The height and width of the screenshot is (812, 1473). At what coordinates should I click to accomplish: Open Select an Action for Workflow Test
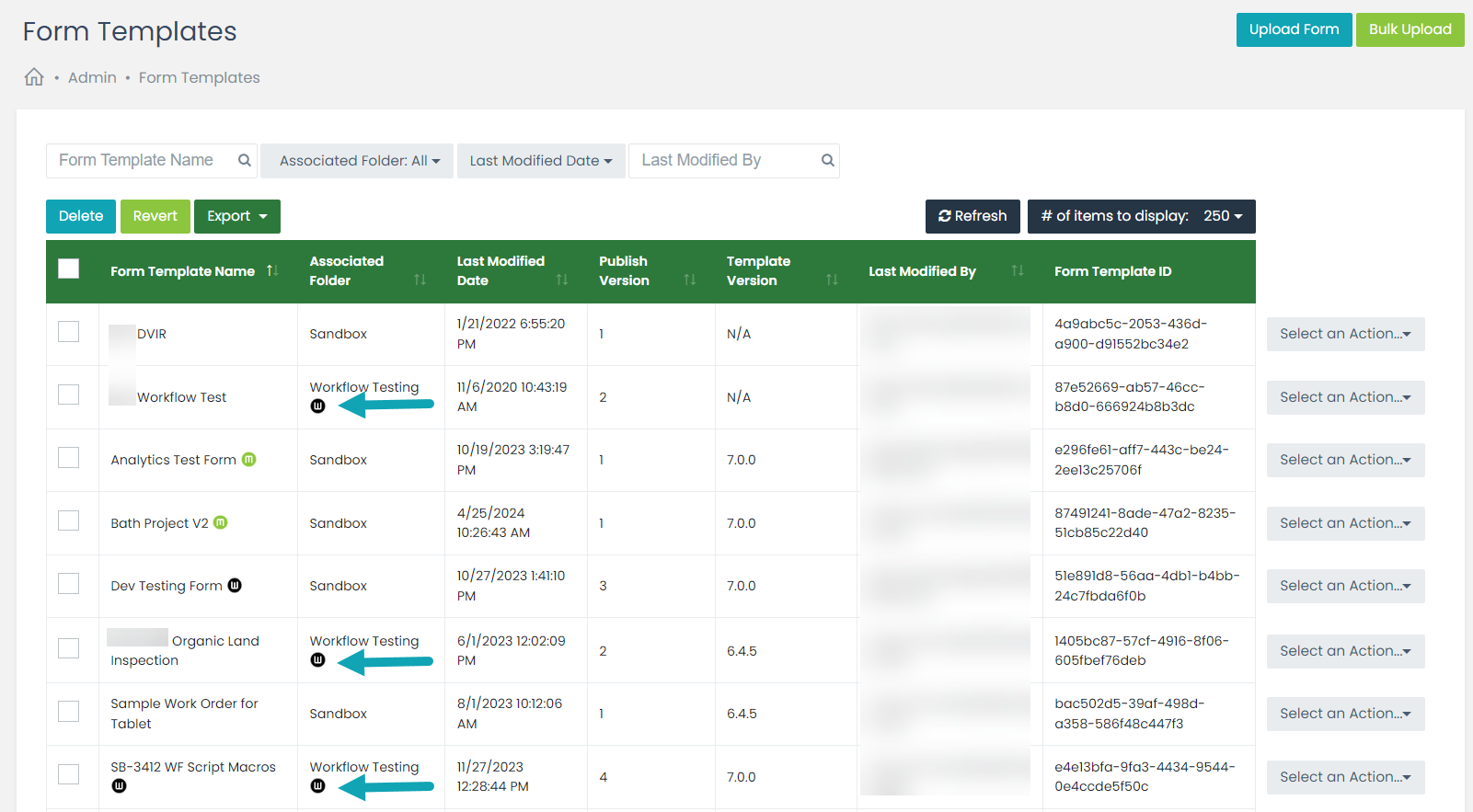click(x=1344, y=397)
